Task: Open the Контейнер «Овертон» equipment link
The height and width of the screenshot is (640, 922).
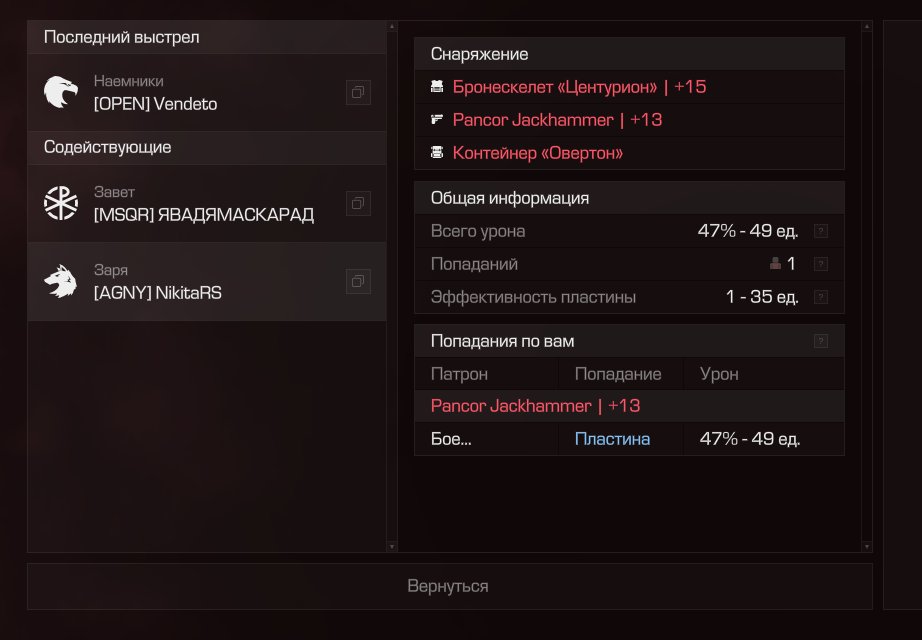Action: pyautogui.click(x=537, y=153)
